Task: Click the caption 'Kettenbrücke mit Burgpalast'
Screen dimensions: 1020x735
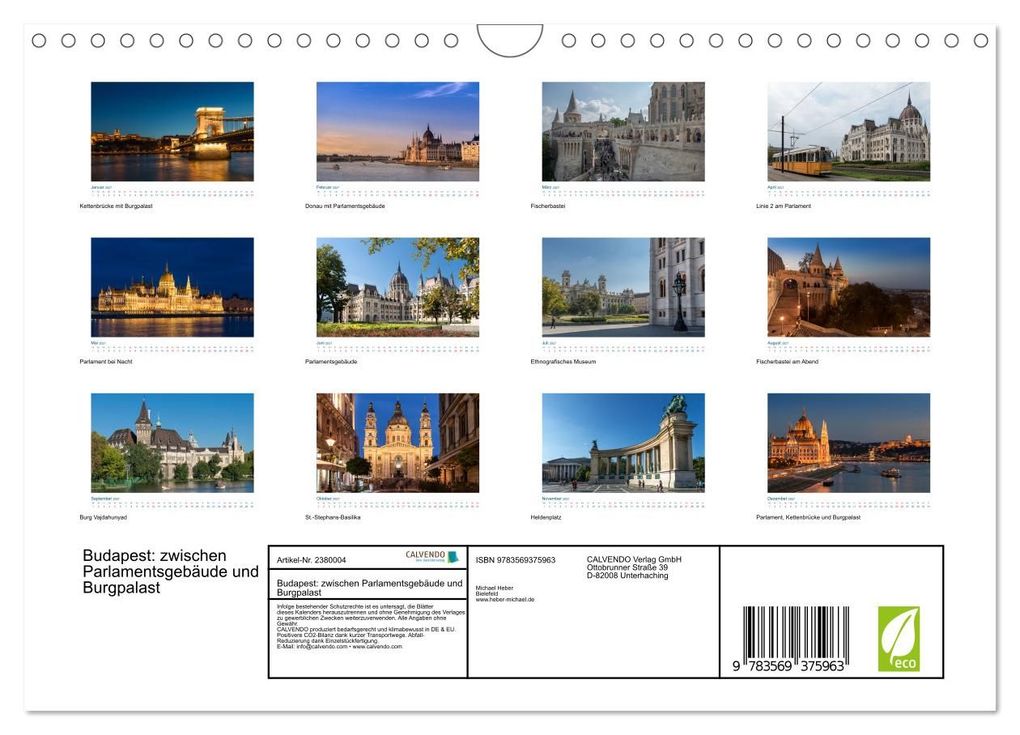Action: tap(116, 206)
